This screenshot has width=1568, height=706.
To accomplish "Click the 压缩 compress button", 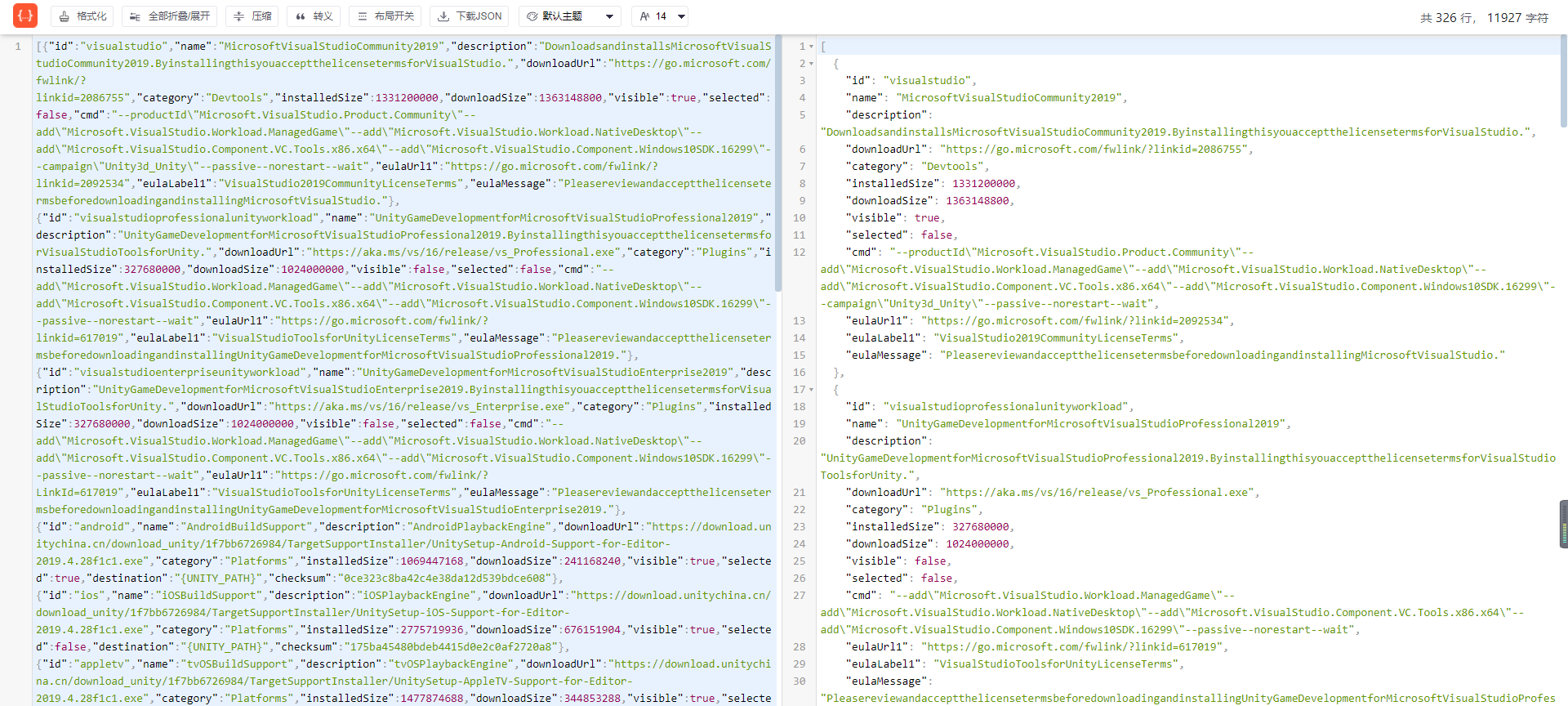I will pyautogui.click(x=252, y=16).
